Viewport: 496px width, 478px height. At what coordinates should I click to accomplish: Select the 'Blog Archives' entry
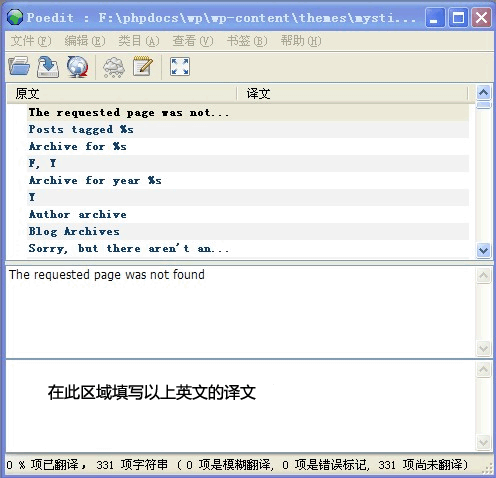248,231
